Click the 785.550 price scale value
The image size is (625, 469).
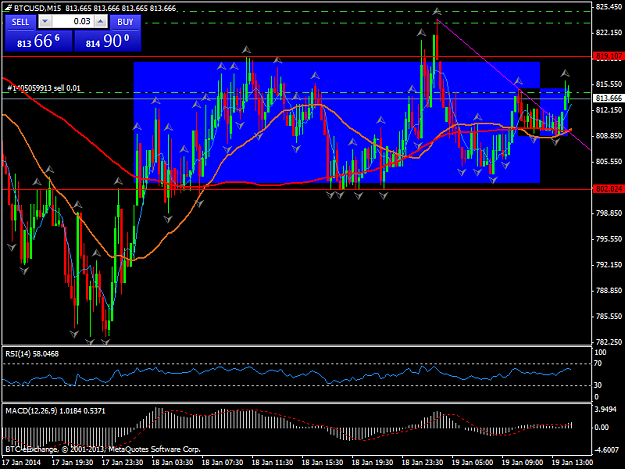(x=609, y=316)
